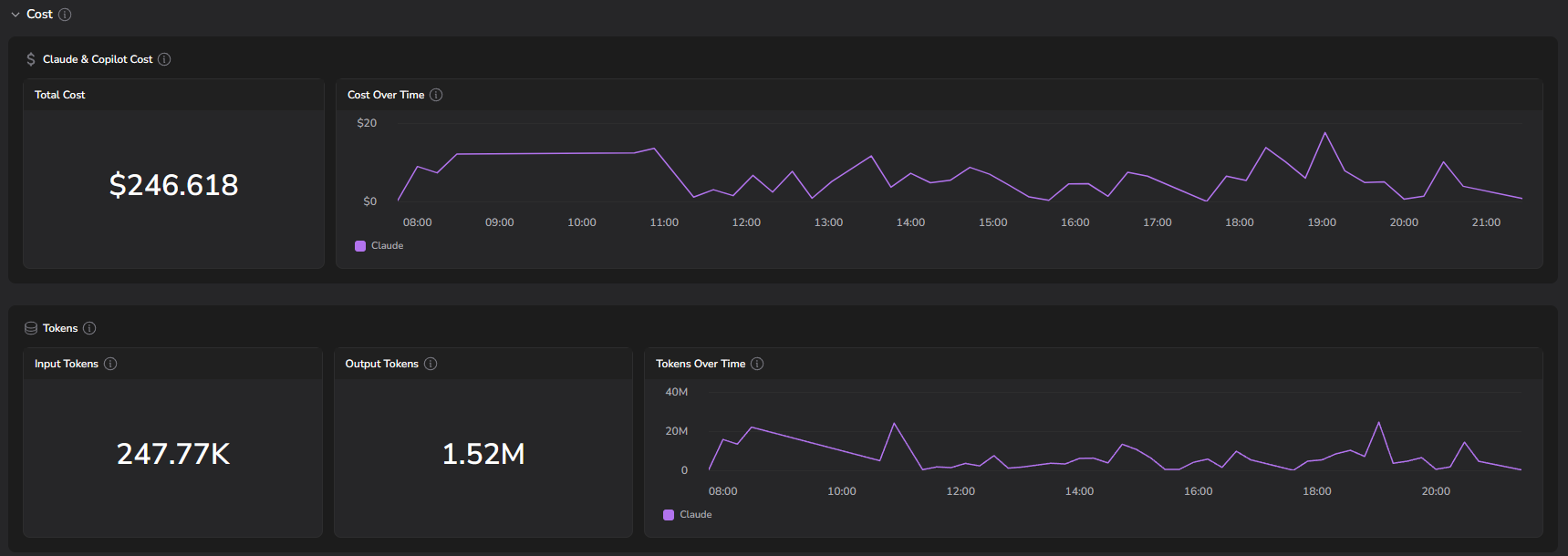Toggle Claude series in Cost Over Time legend

(379, 246)
